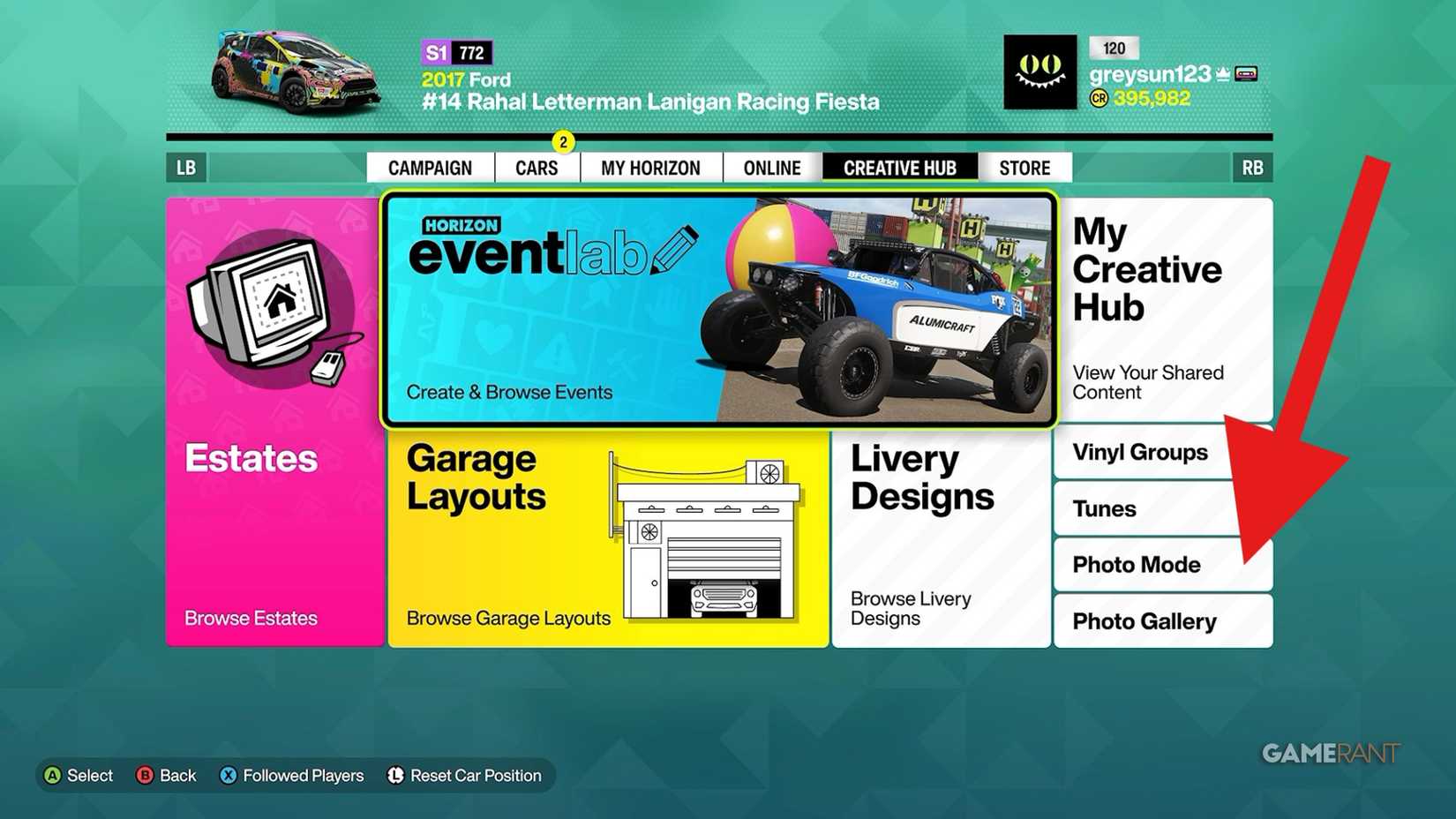The image size is (1456, 819).
Task: Click the cassette badge icon beside greysun123
Action: [x=1246, y=74]
